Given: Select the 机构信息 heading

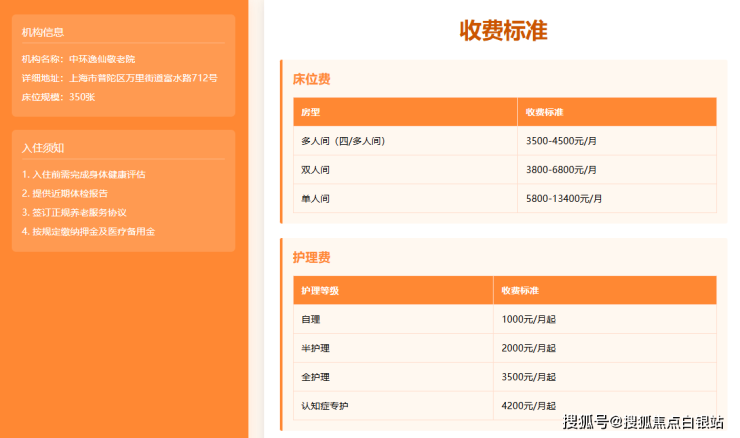Looking at the screenshot, I should pos(42,33).
